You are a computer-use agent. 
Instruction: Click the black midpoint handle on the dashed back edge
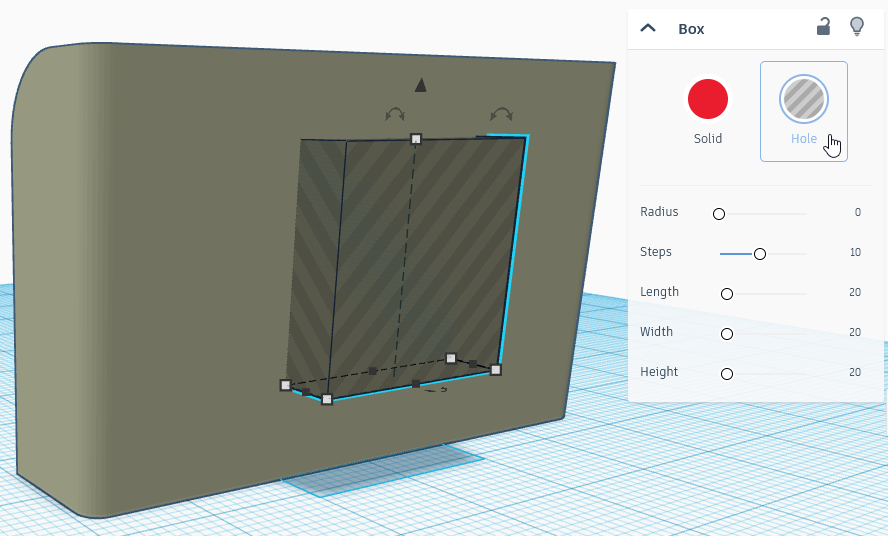click(x=372, y=371)
